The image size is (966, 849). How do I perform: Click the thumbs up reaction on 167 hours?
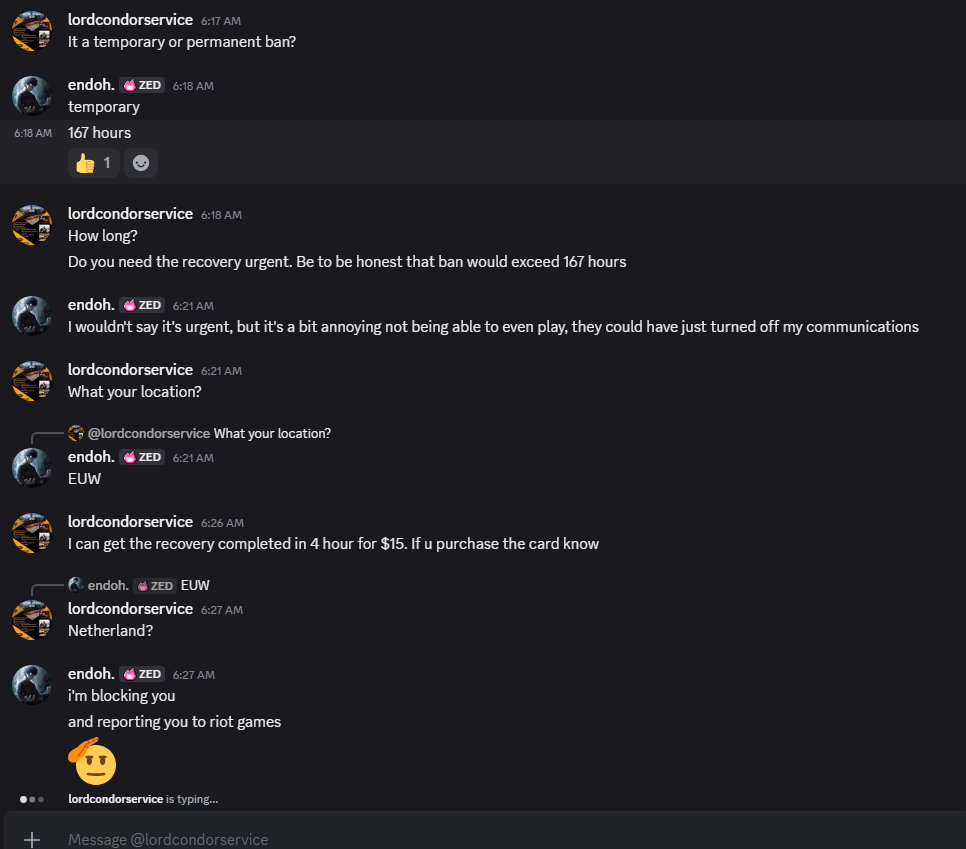pos(93,162)
